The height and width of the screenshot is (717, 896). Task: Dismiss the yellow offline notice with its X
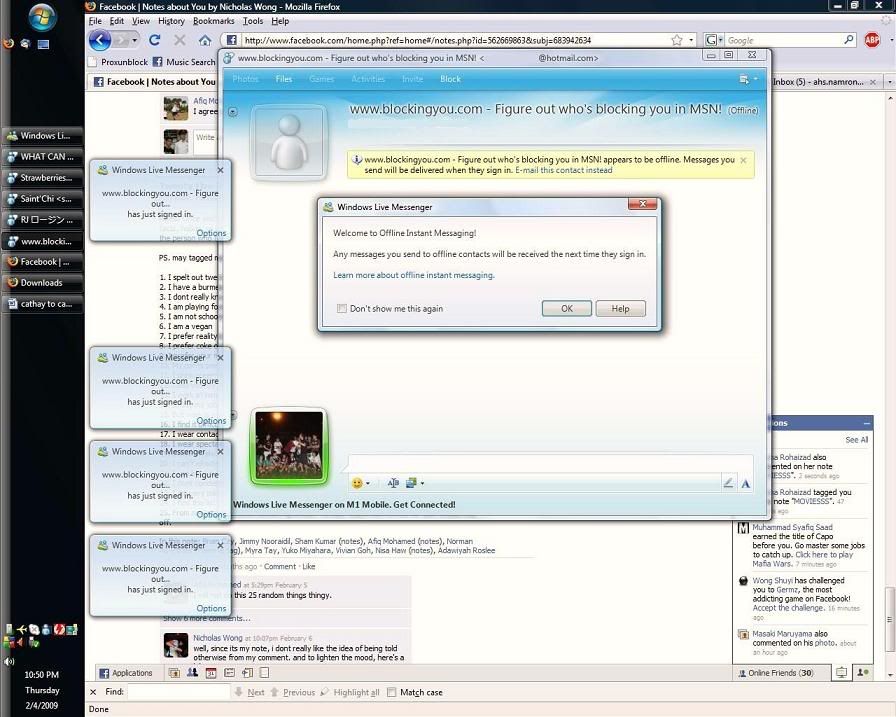pos(743,161)
